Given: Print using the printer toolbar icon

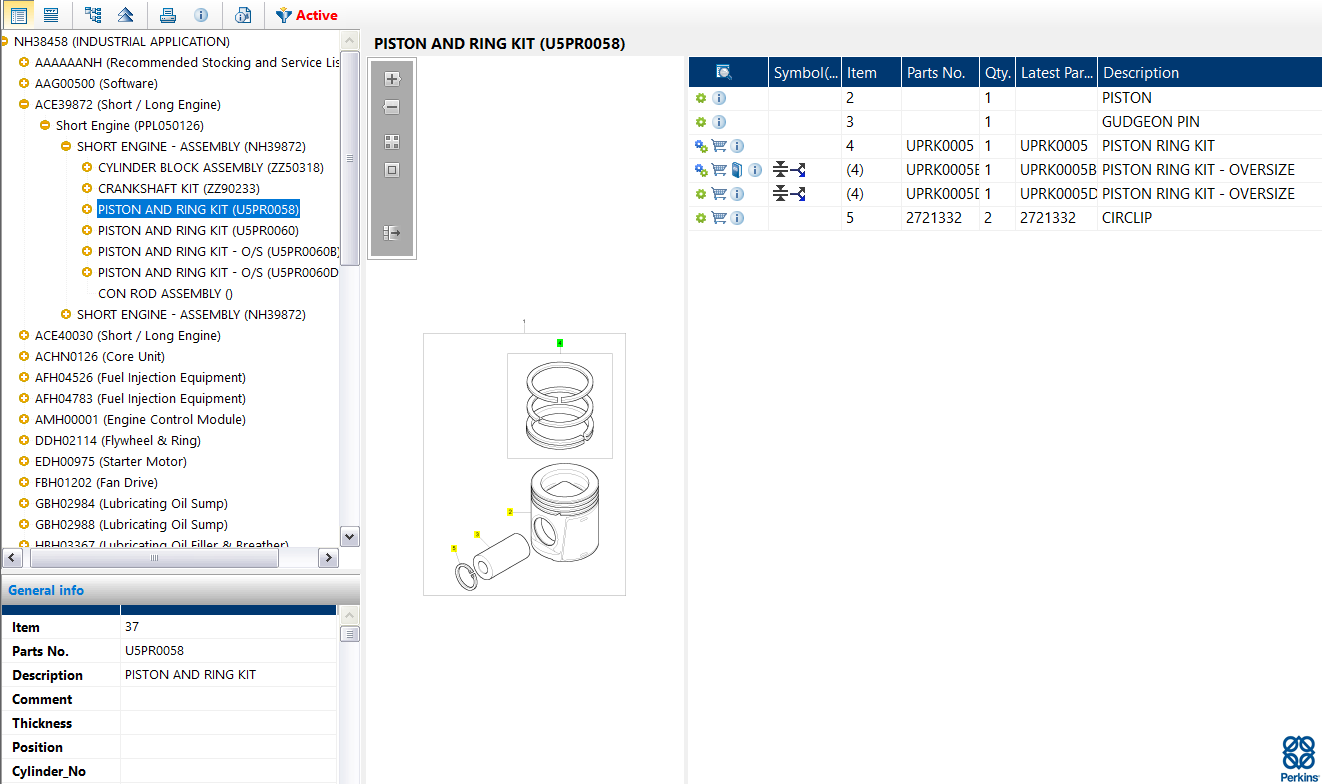Looking at the screenshot, I should click(168, 15).
